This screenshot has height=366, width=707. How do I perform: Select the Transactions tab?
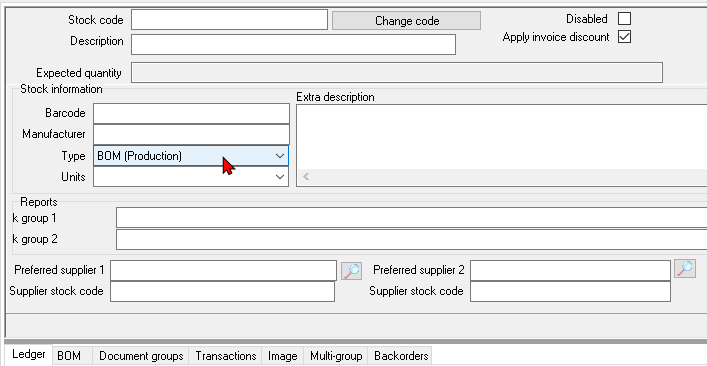click(x=225, y=356)
